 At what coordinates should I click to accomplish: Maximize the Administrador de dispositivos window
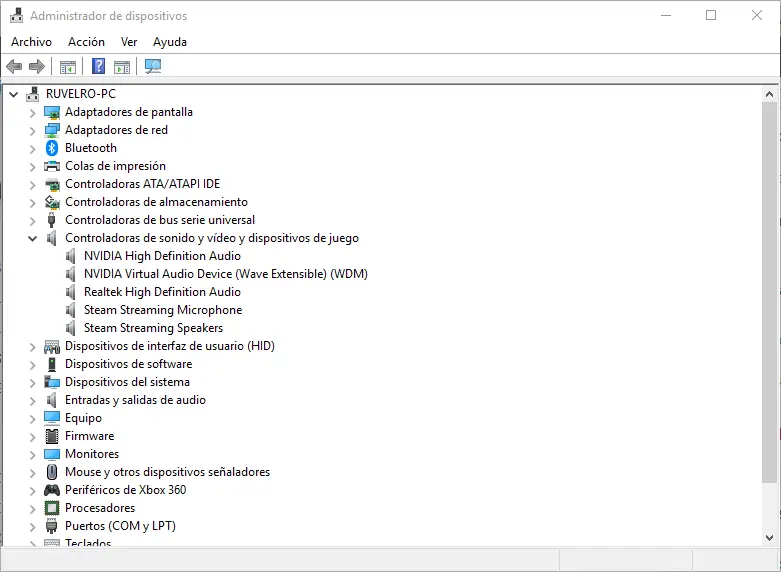(711, 15)
